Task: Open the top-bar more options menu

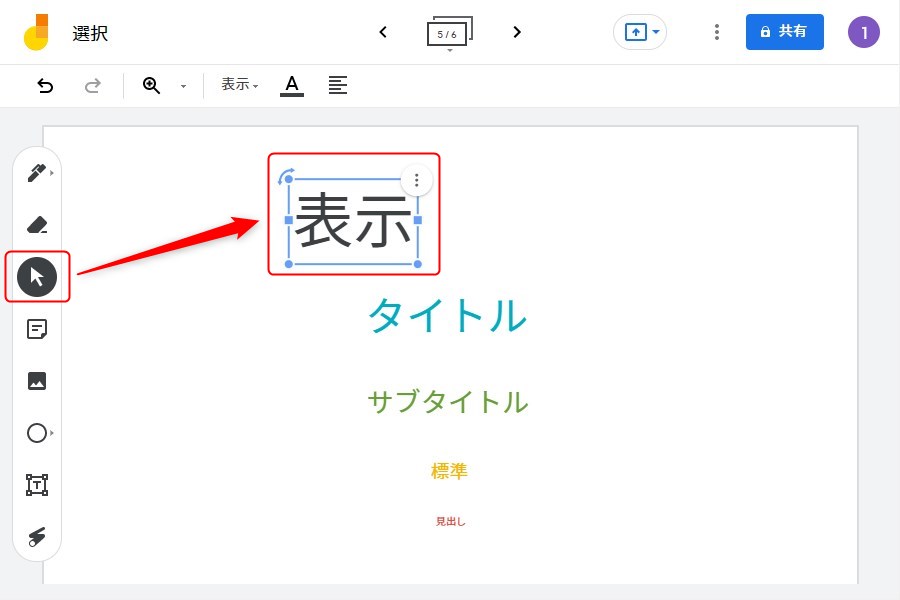Action: point(717,32)
